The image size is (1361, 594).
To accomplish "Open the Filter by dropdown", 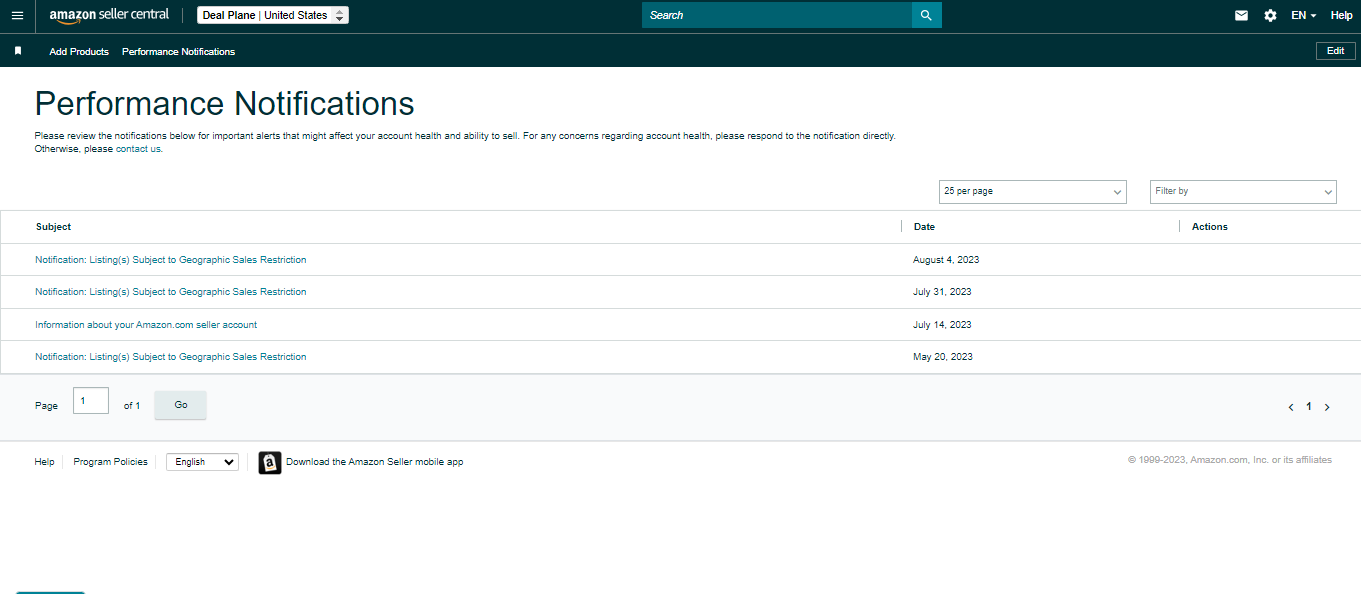I will point(1243,191).
